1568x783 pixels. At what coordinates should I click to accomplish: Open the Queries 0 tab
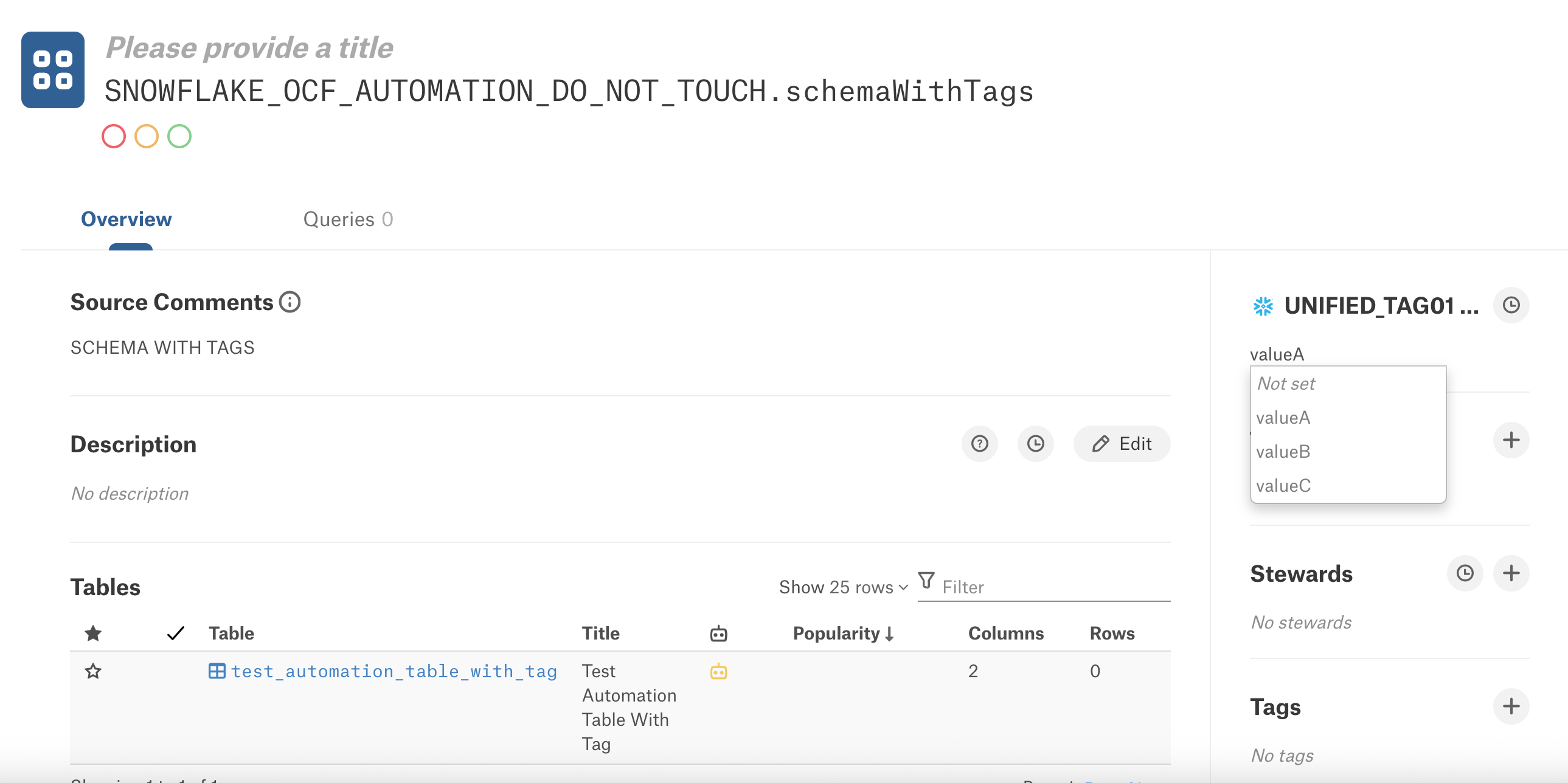pyautogui.click(x=348, y=219)
